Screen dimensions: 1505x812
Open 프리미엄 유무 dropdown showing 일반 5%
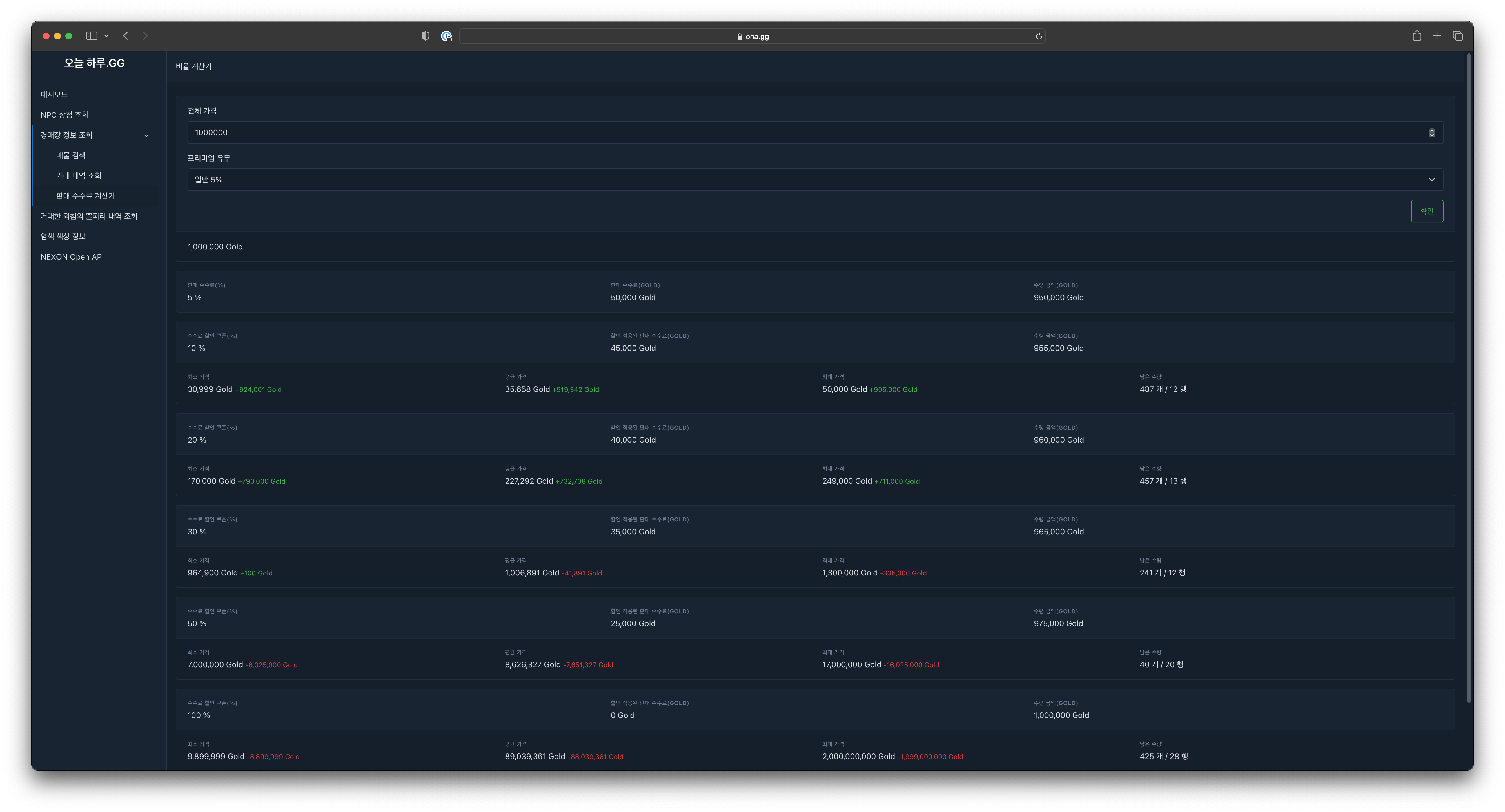814,179
